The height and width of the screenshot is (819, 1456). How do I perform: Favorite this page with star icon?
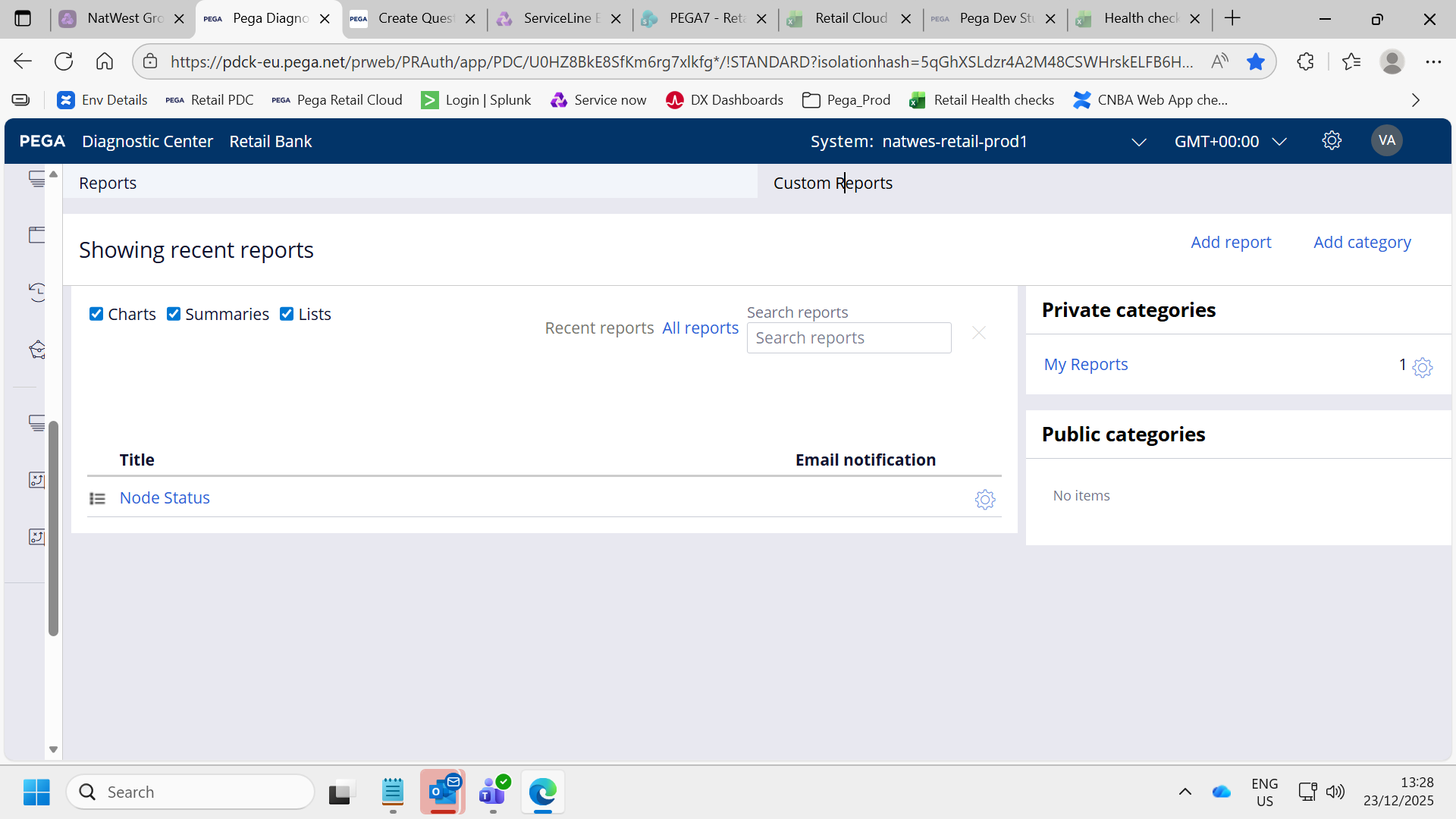click(1256, 61)
